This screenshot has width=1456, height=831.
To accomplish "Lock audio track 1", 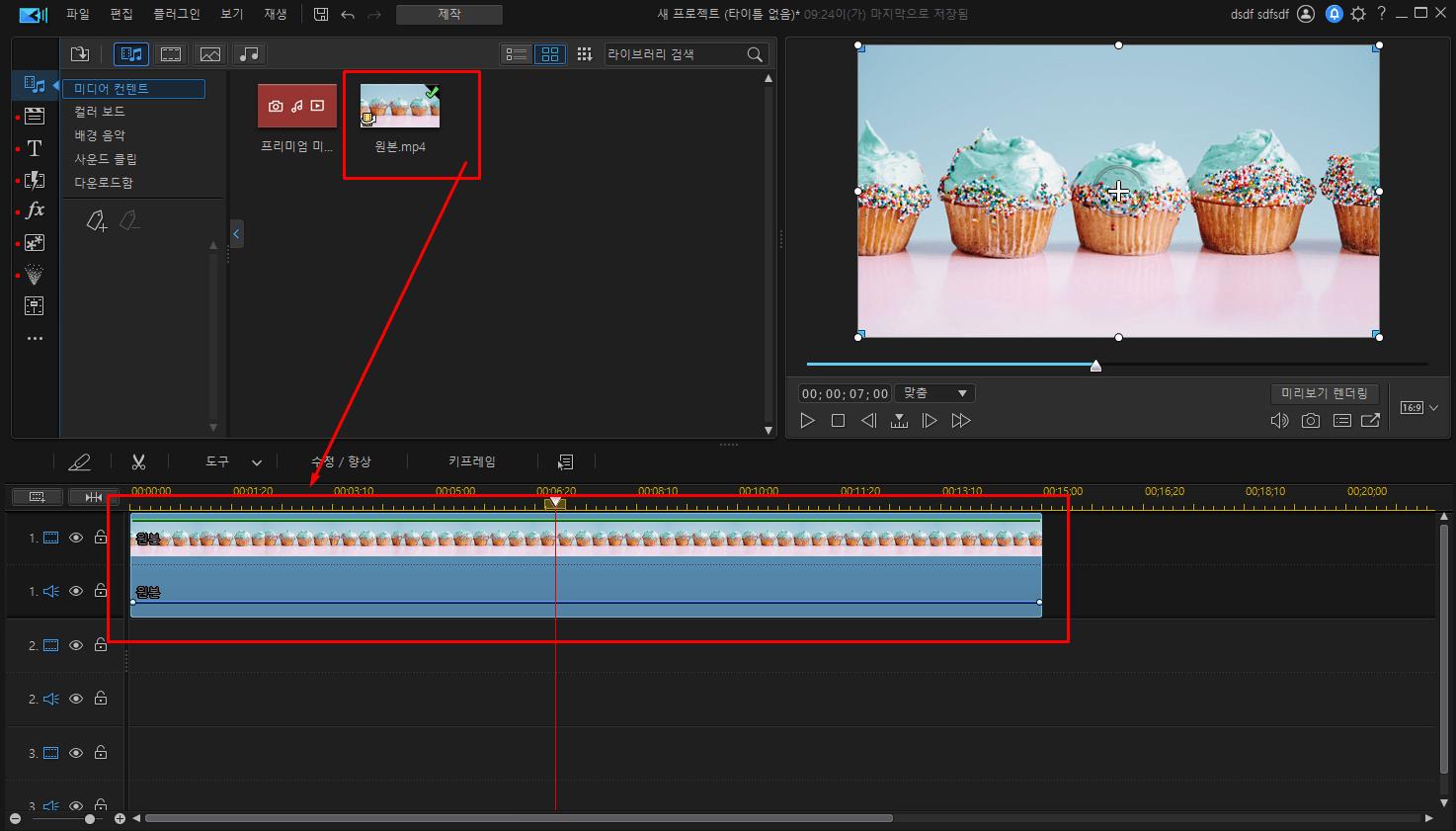I will point(101,590).
